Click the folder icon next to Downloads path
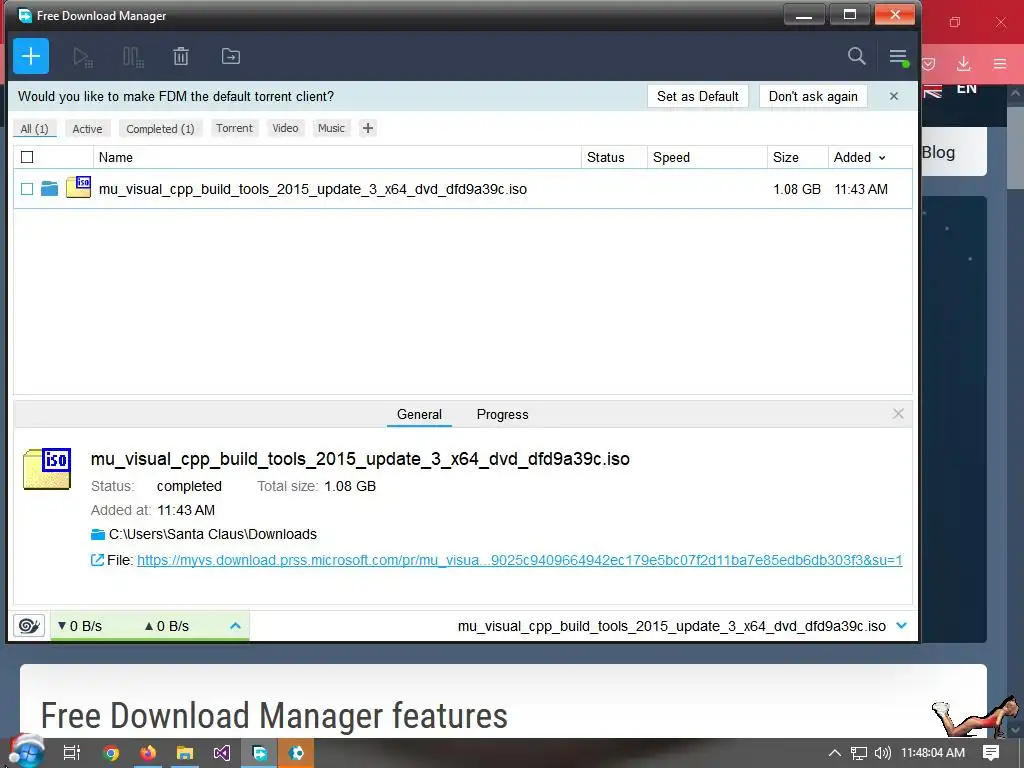1024x768 pixels. coord(98,534)
